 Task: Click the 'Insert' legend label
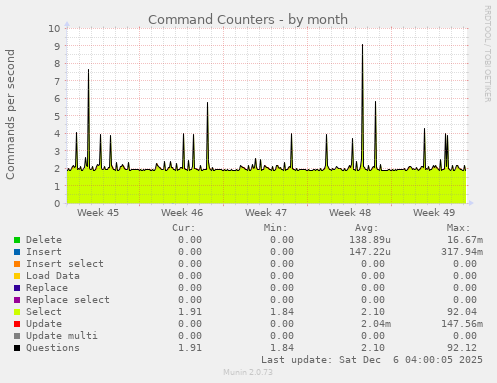pyautogui.click(x=44, y=252)
